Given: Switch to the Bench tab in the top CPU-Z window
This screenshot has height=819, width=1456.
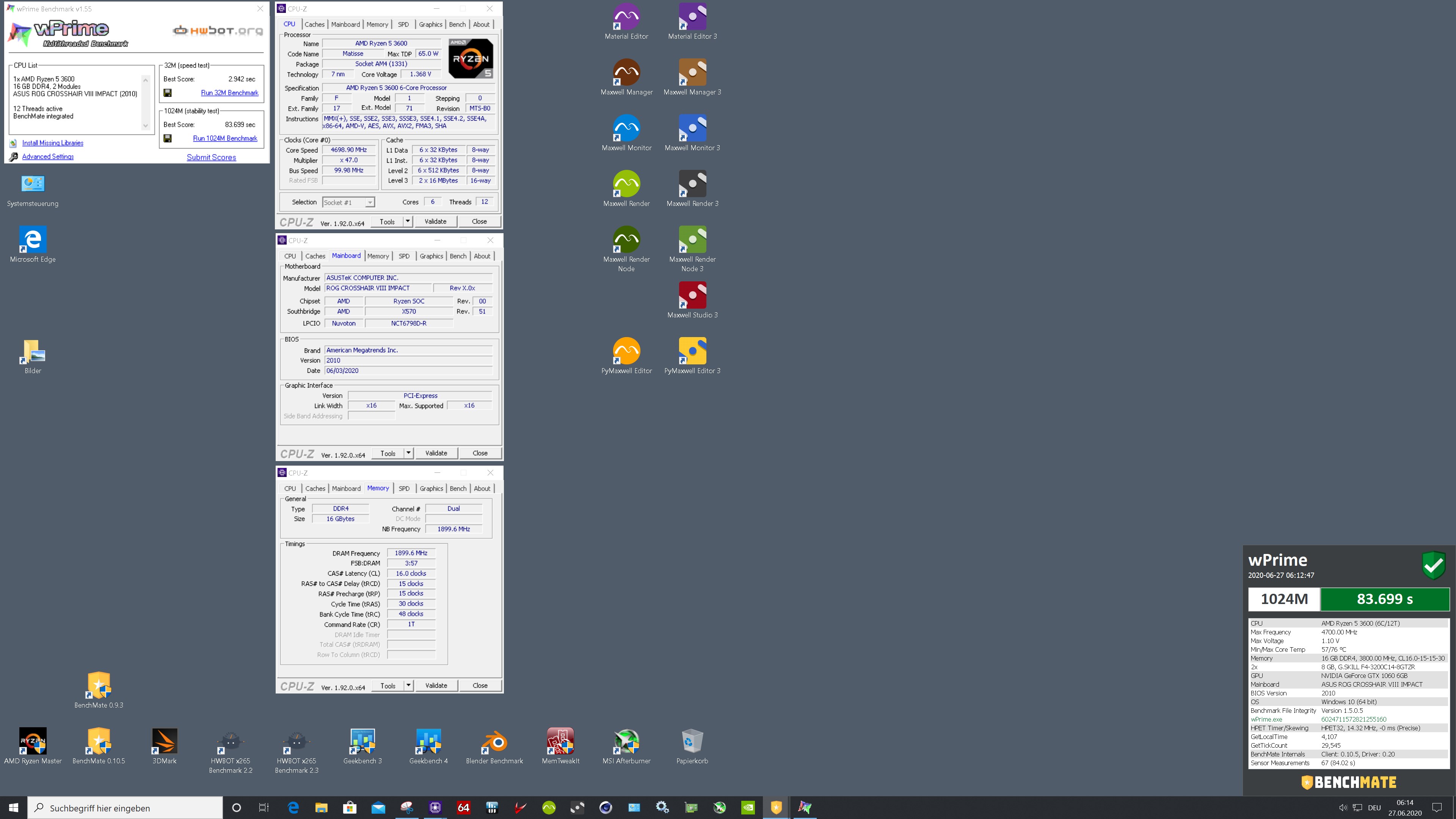Looking at the screenshot, I should [457, 24].
